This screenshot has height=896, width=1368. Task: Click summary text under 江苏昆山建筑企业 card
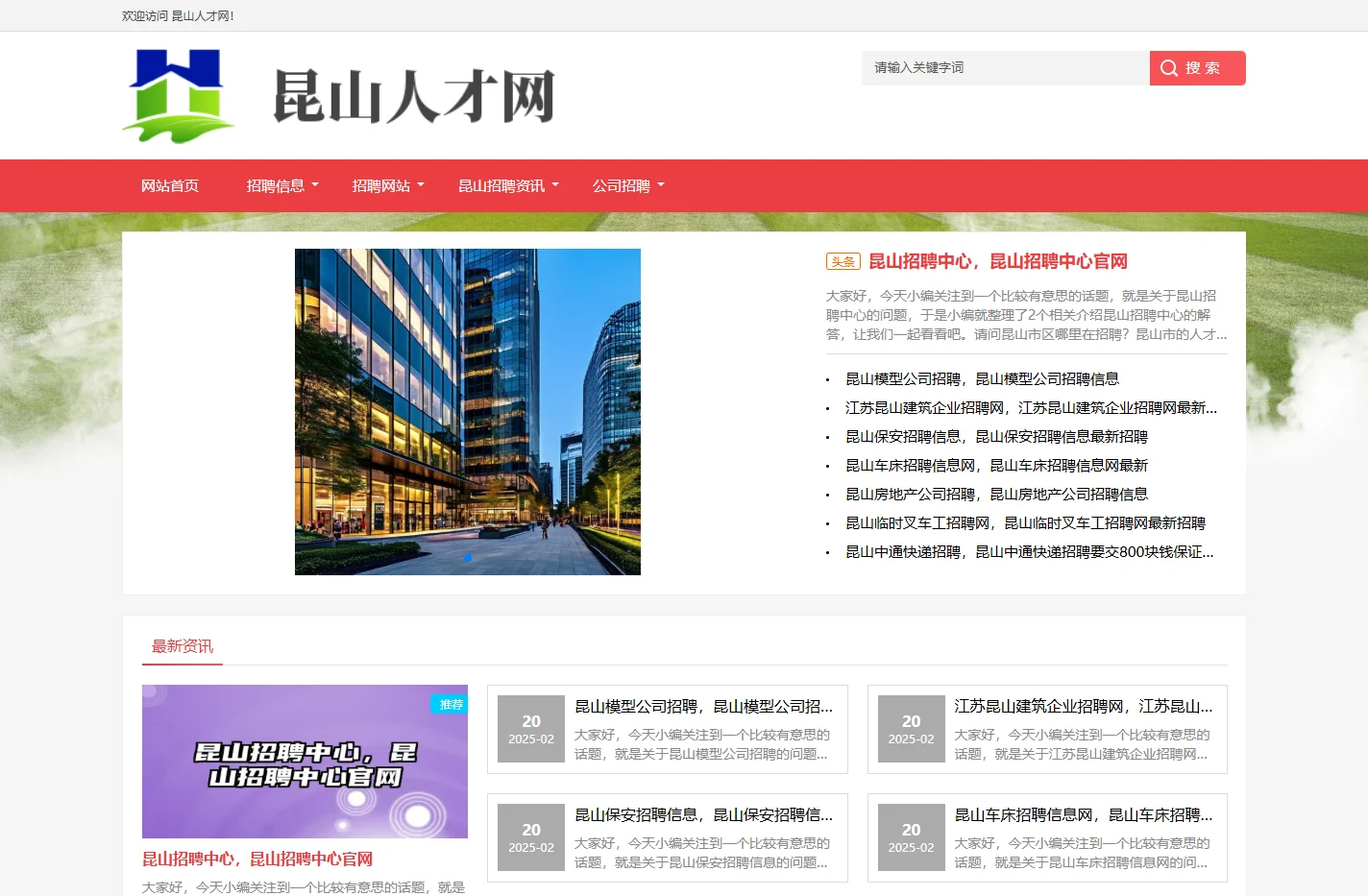click(1082, 744)
